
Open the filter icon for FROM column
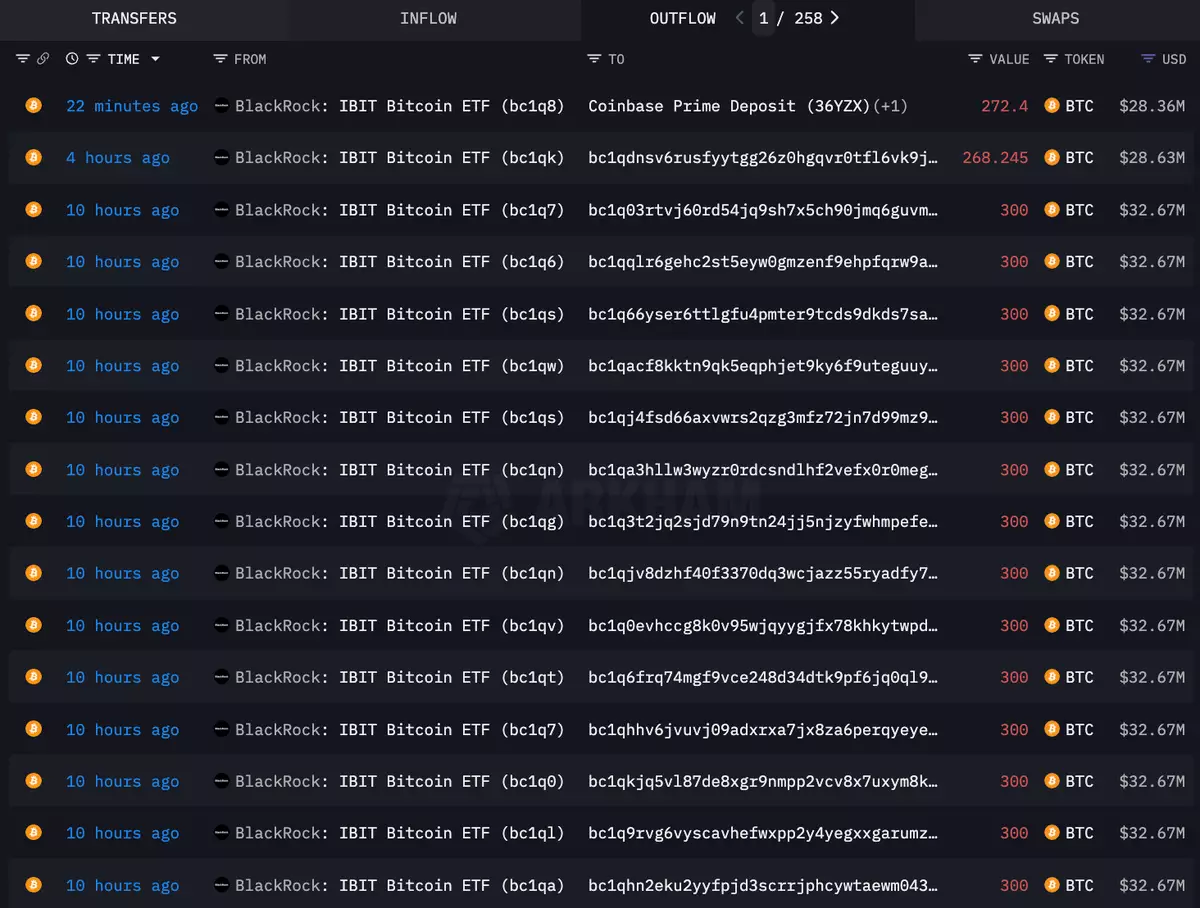[x=220, y=59]
